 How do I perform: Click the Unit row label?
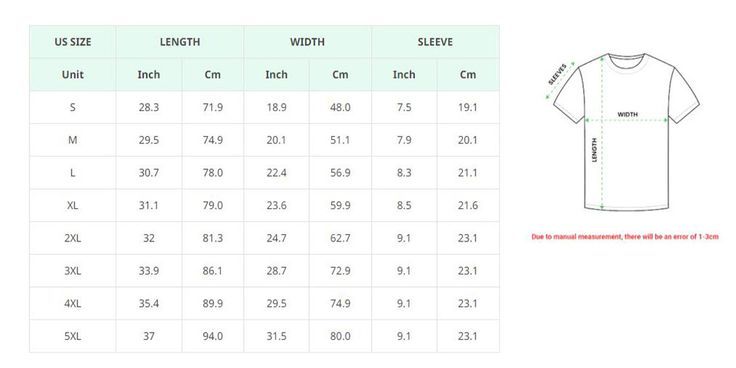(73, 75)
